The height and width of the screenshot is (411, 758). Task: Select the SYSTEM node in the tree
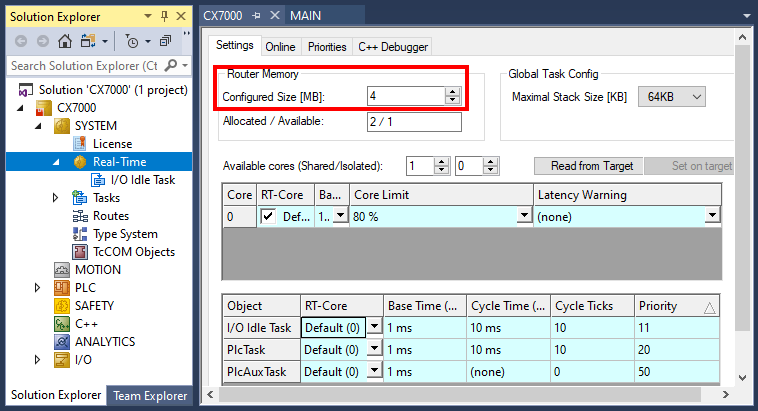[96, 126]
